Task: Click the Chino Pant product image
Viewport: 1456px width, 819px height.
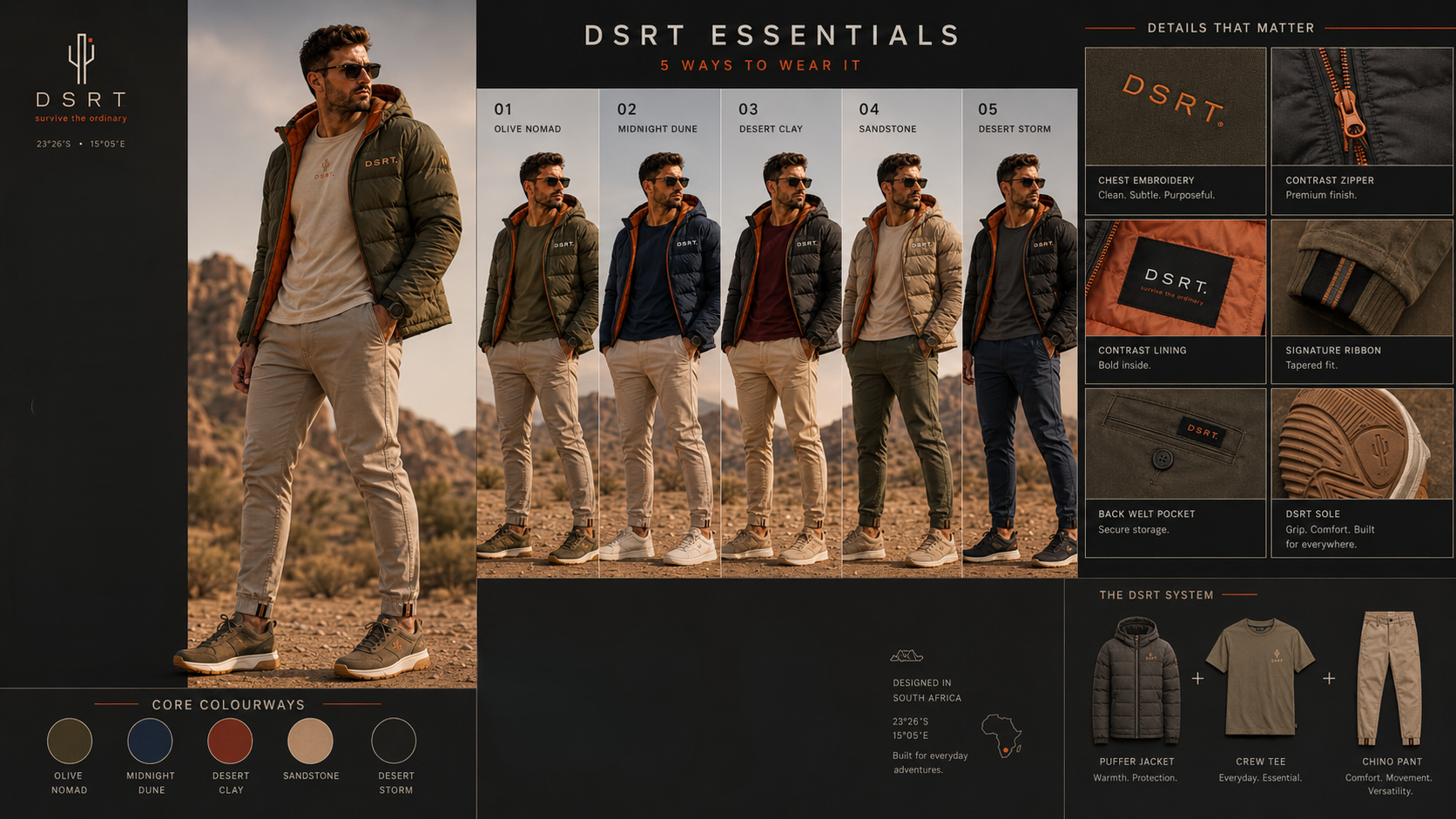Action: pos(1391,678)
